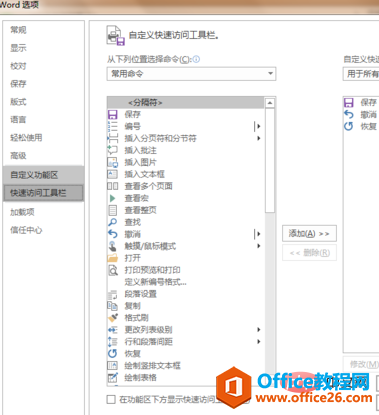The height and width of the screenshot is (415, 379).
Task: Click the 修改(M) button
Action: click(361, 364)
